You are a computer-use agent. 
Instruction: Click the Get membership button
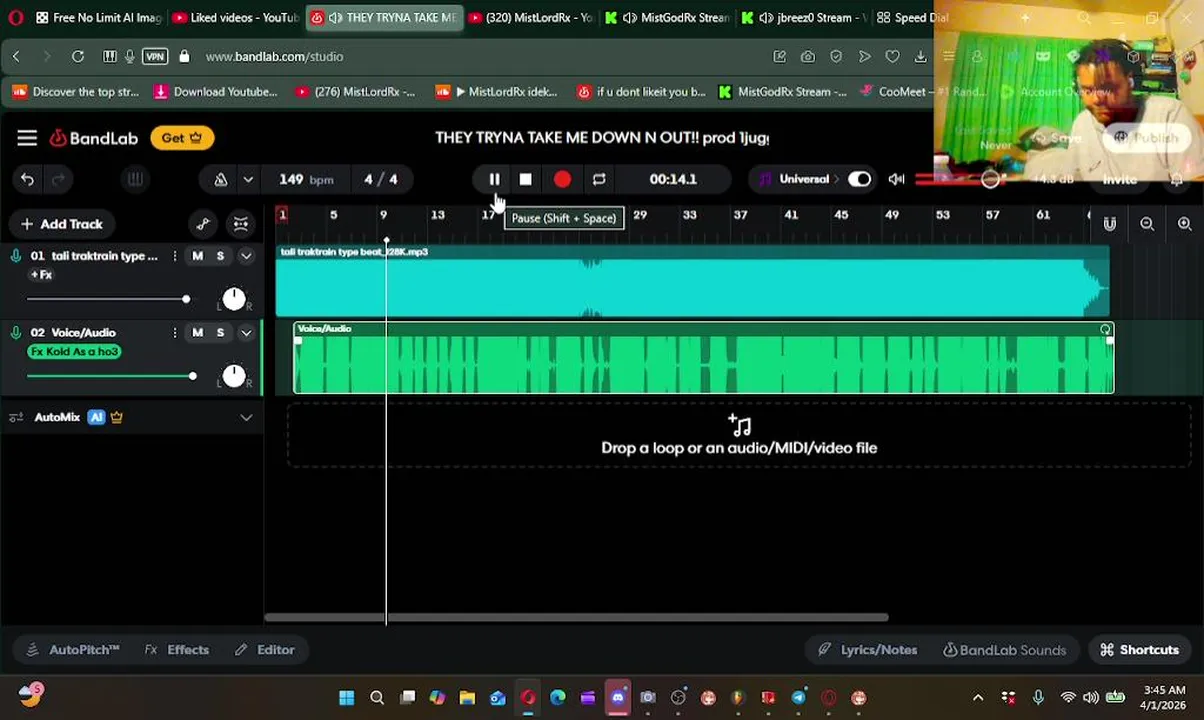tap(182, 138)
